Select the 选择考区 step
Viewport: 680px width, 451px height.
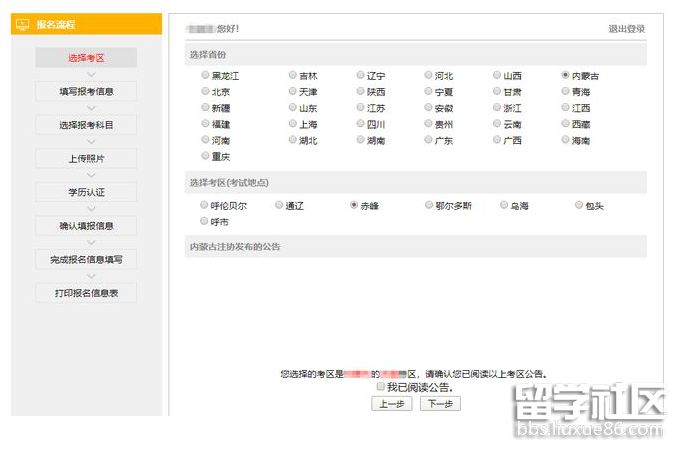(x=86, y=58)
